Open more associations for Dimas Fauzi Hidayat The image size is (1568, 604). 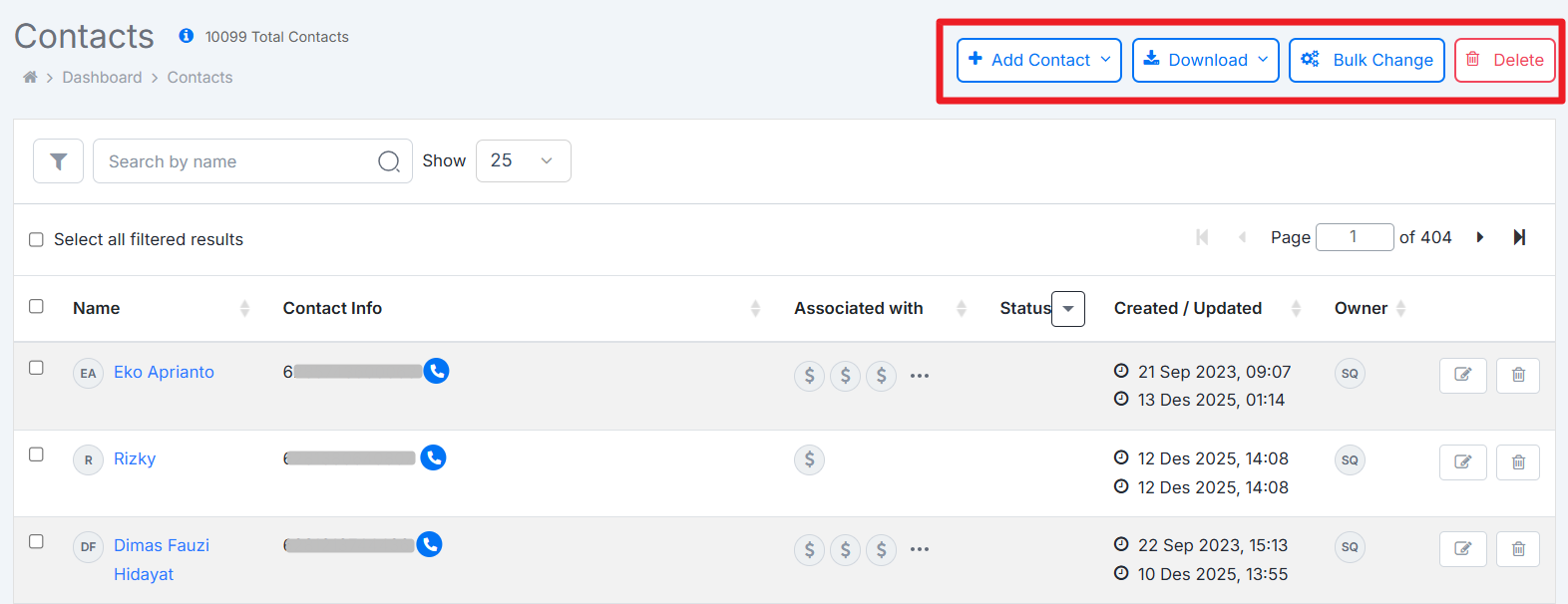(920, 549)
